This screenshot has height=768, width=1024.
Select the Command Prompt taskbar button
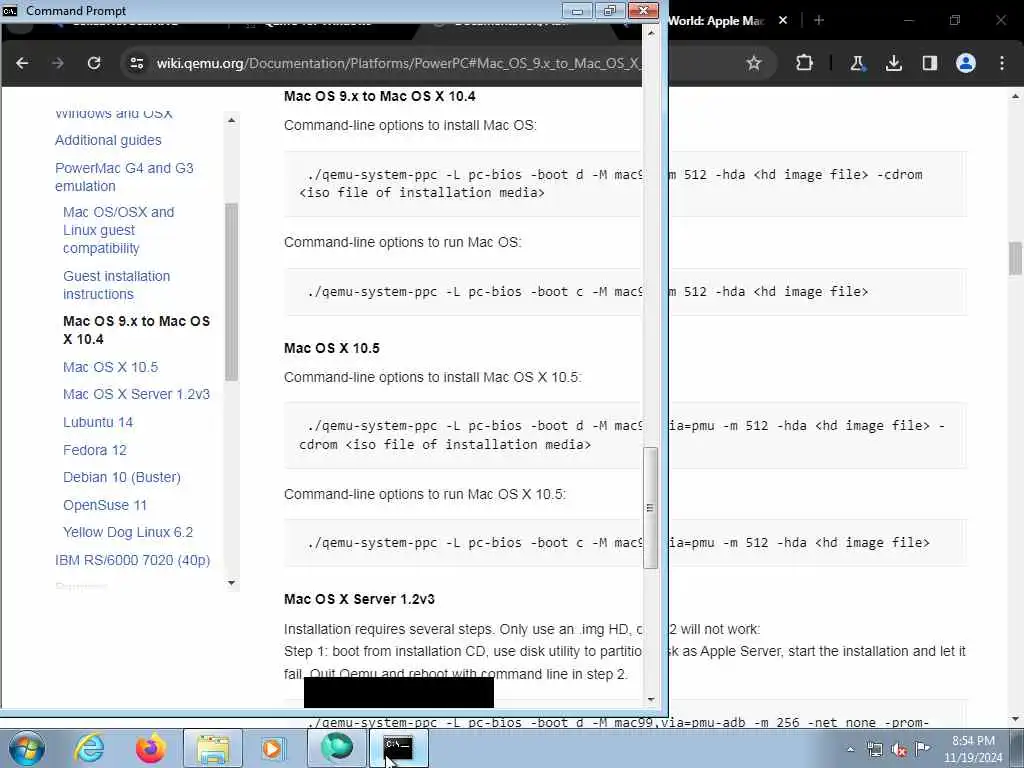tap(398, 748)
